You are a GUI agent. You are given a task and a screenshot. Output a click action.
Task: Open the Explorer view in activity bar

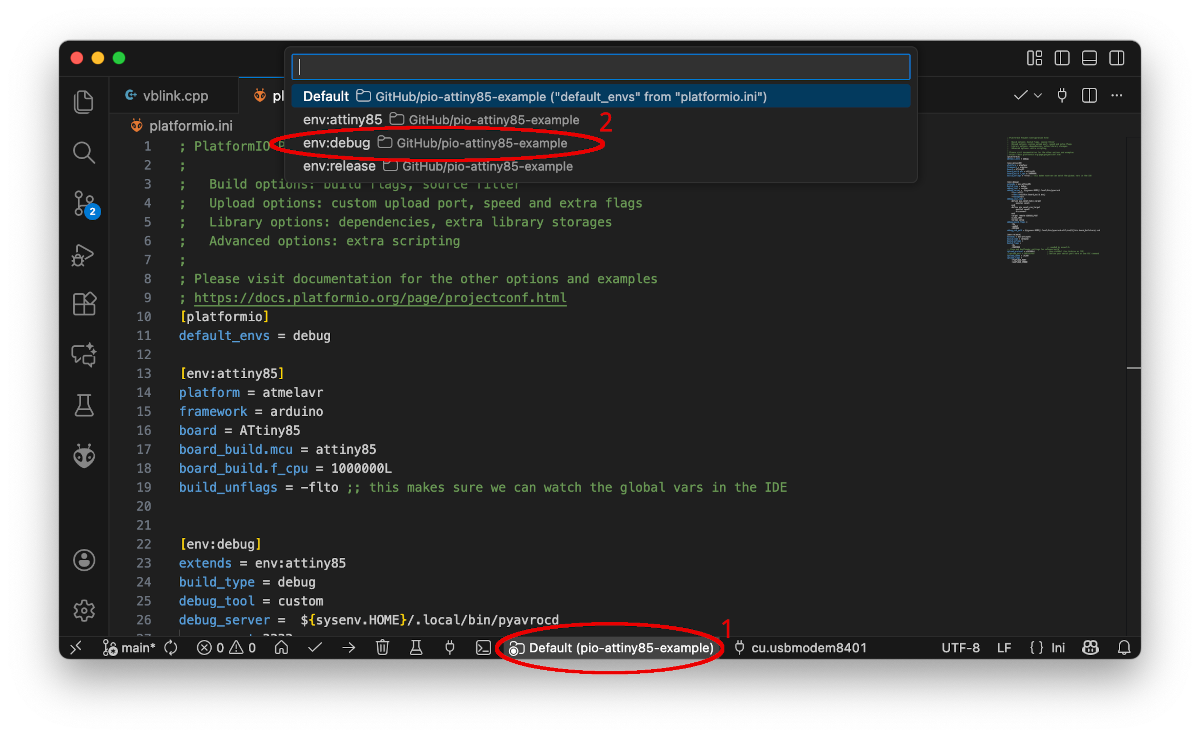tap(84, 101)
